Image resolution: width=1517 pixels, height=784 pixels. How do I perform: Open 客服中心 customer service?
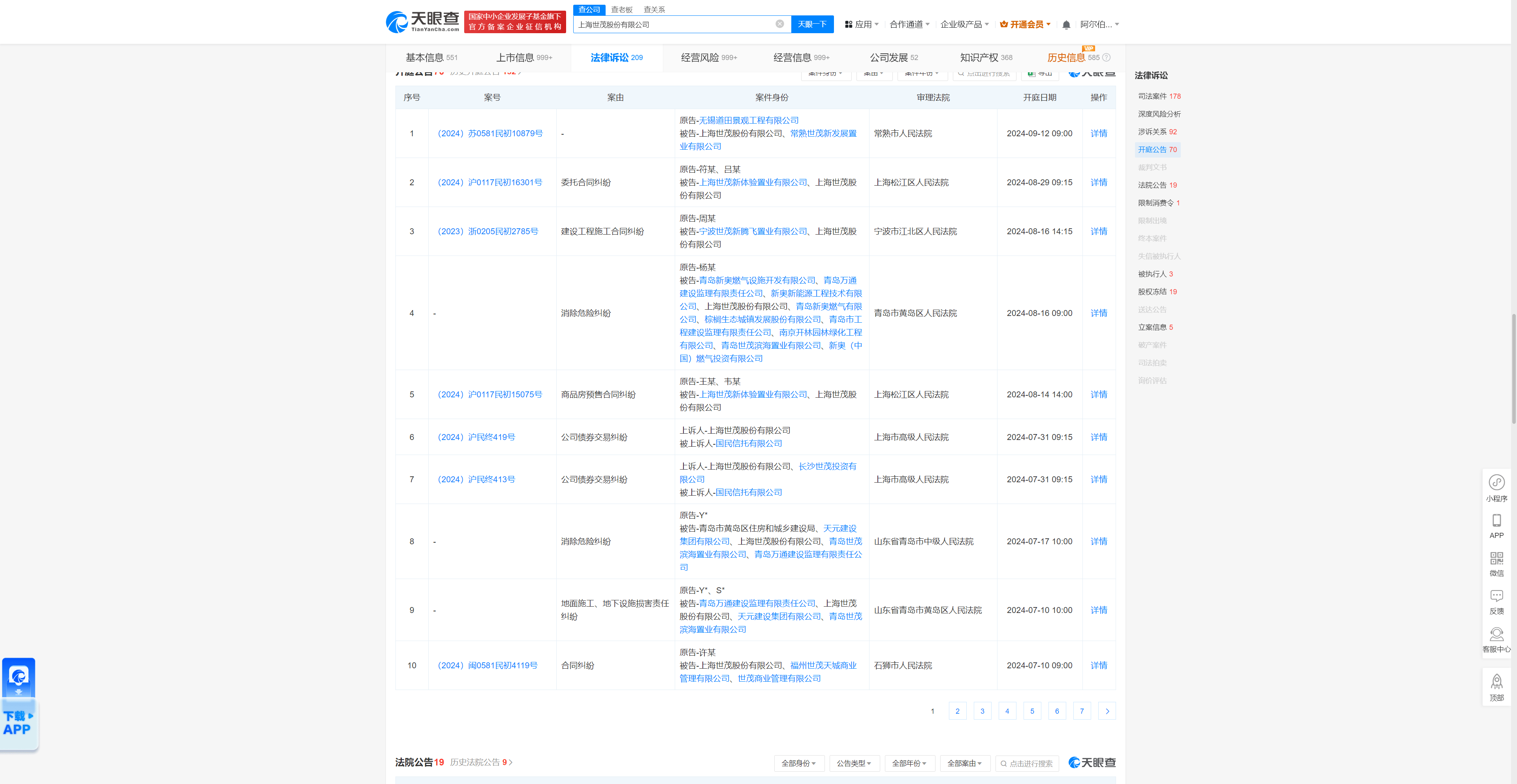[1496, 640]
